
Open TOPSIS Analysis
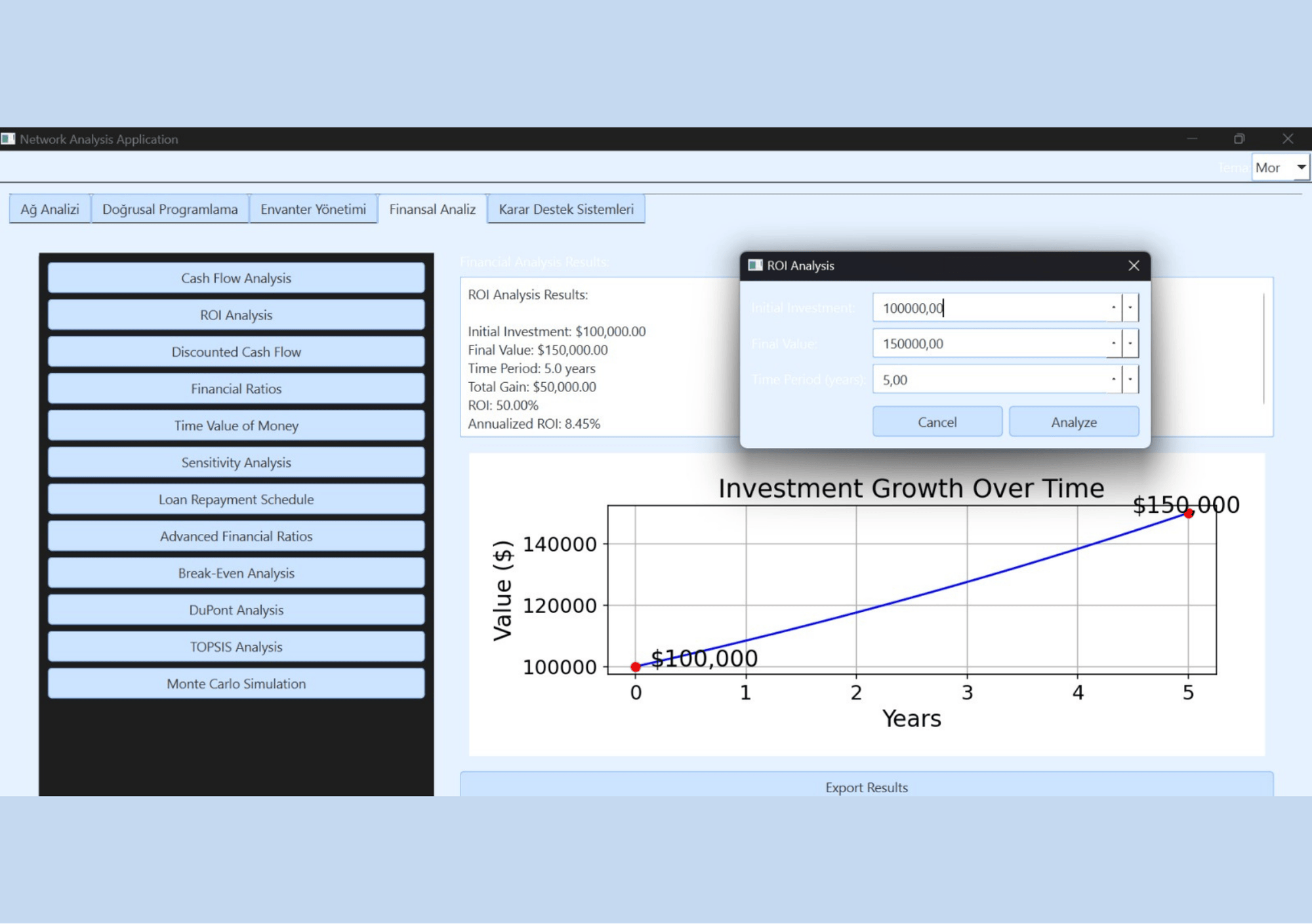point(236,647)
